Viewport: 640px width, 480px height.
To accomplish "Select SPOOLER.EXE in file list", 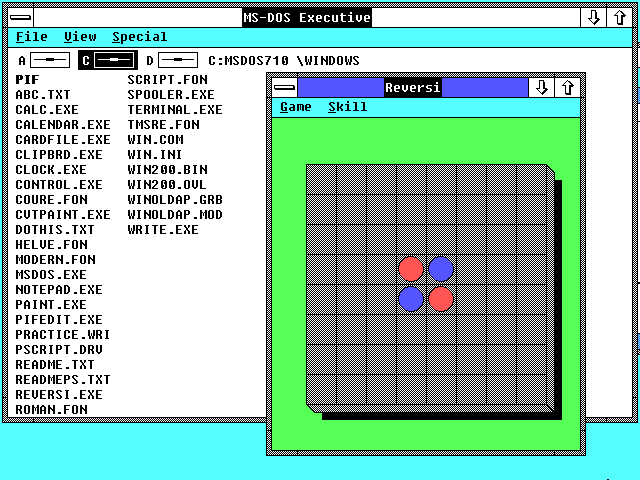I will coord(171,95).
